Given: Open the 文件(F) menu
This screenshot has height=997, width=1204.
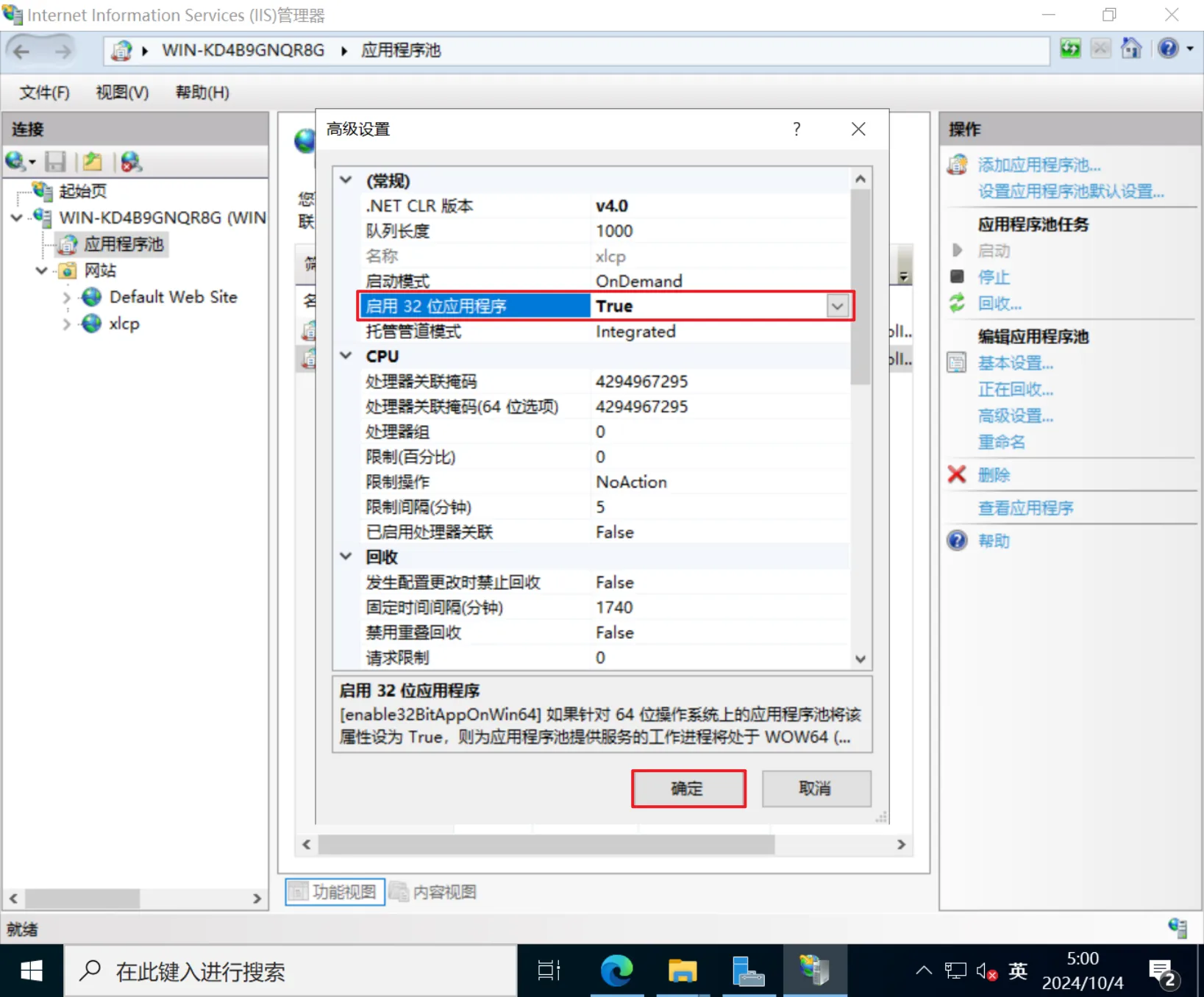Looking at the screenshot, I should coord(44,93).
